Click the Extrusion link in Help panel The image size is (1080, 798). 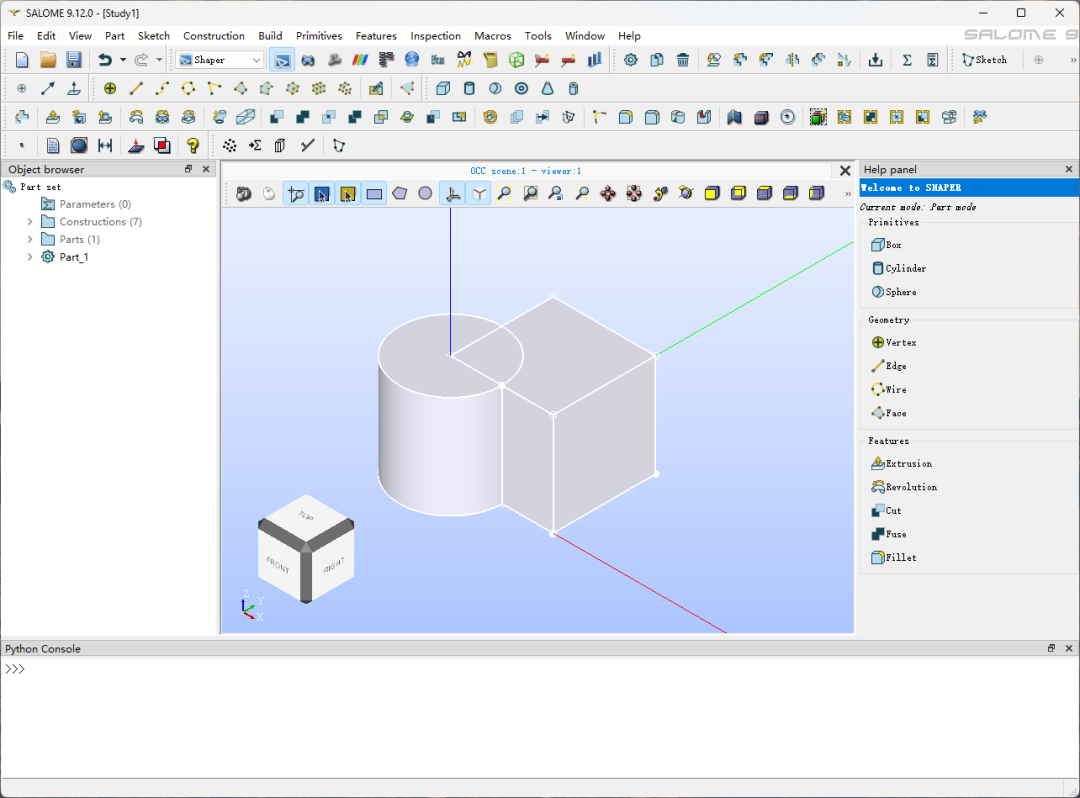click(908, 464)
